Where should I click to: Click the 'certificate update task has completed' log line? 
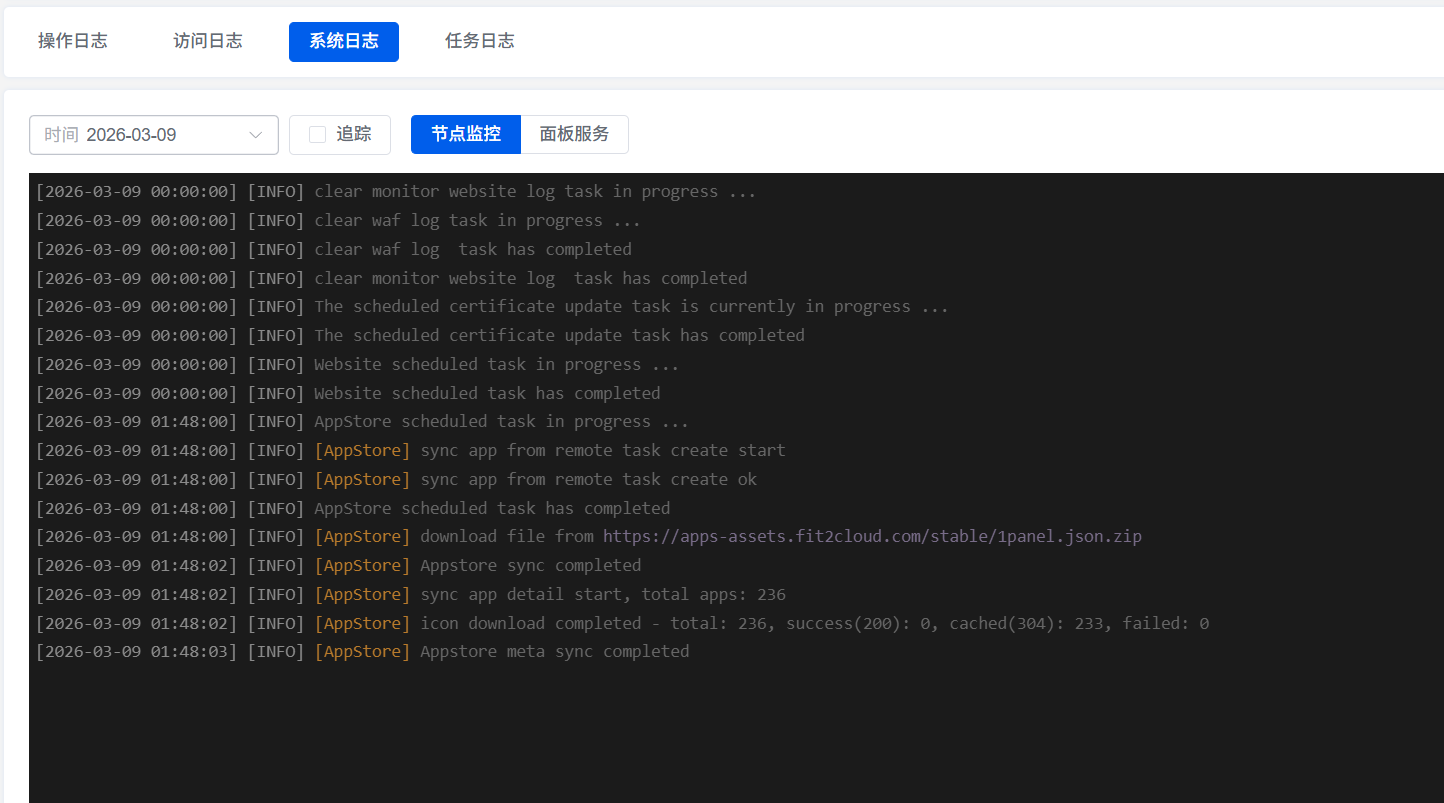pyautogui.click(x=559, y=336)
